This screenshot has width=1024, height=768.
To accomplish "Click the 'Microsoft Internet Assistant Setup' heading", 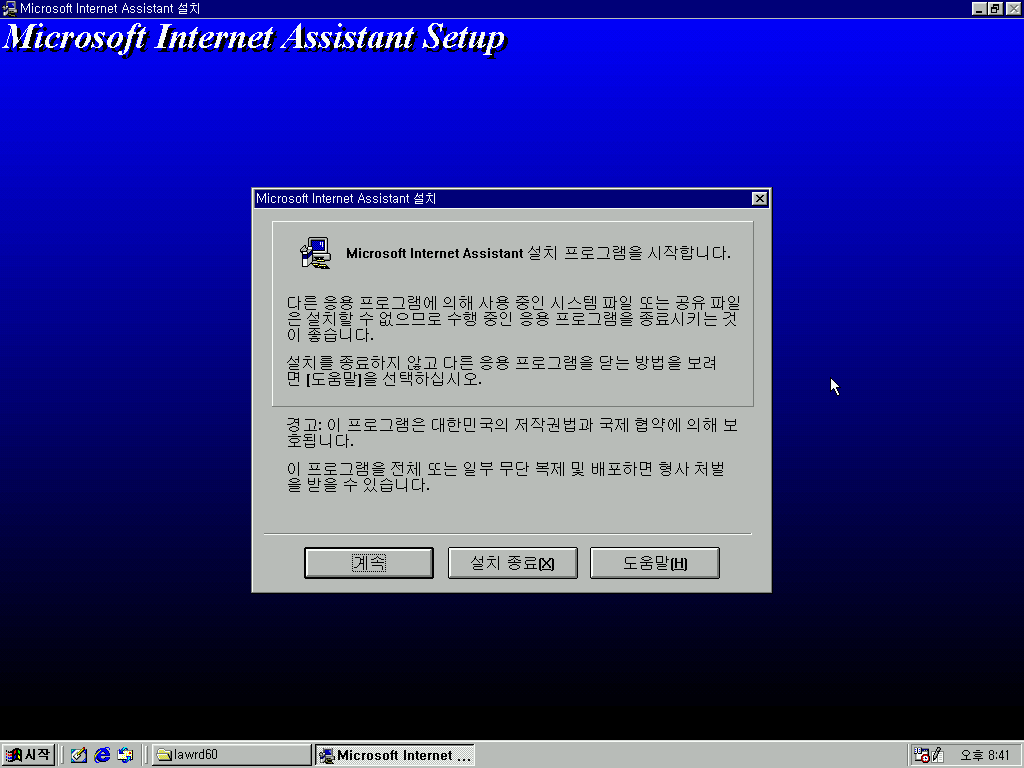I will click(254, 38).
